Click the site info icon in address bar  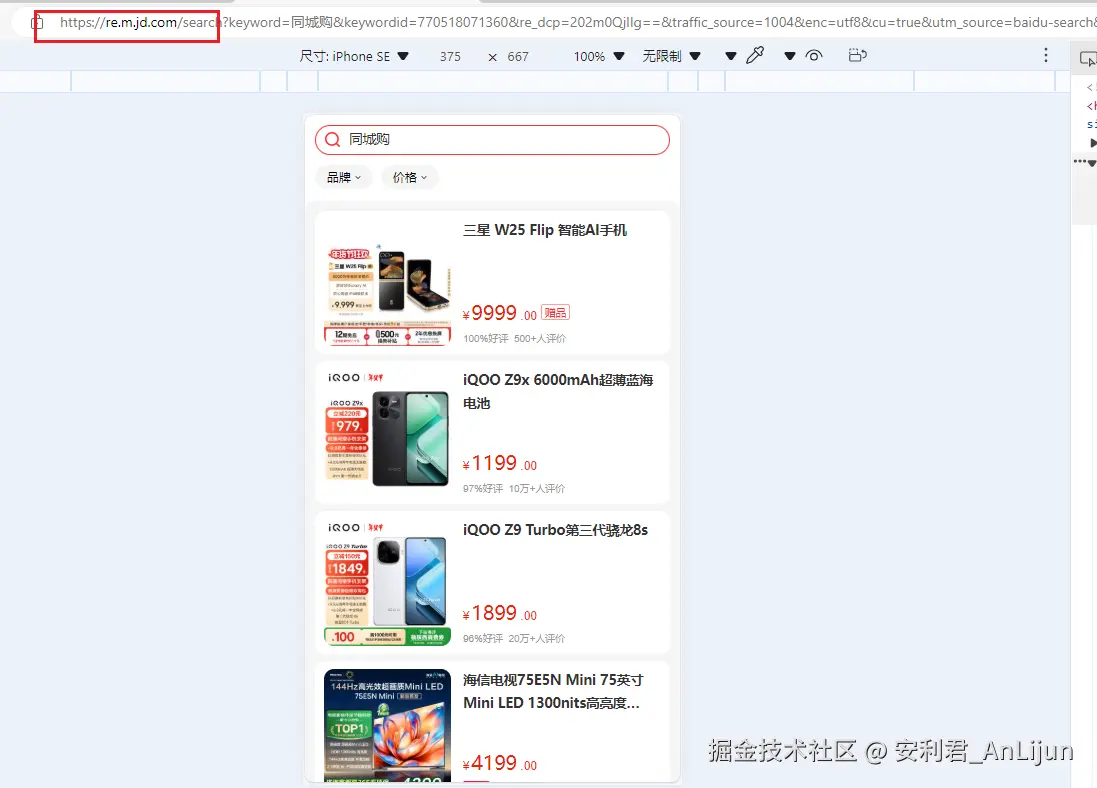[x=38, y=22]
